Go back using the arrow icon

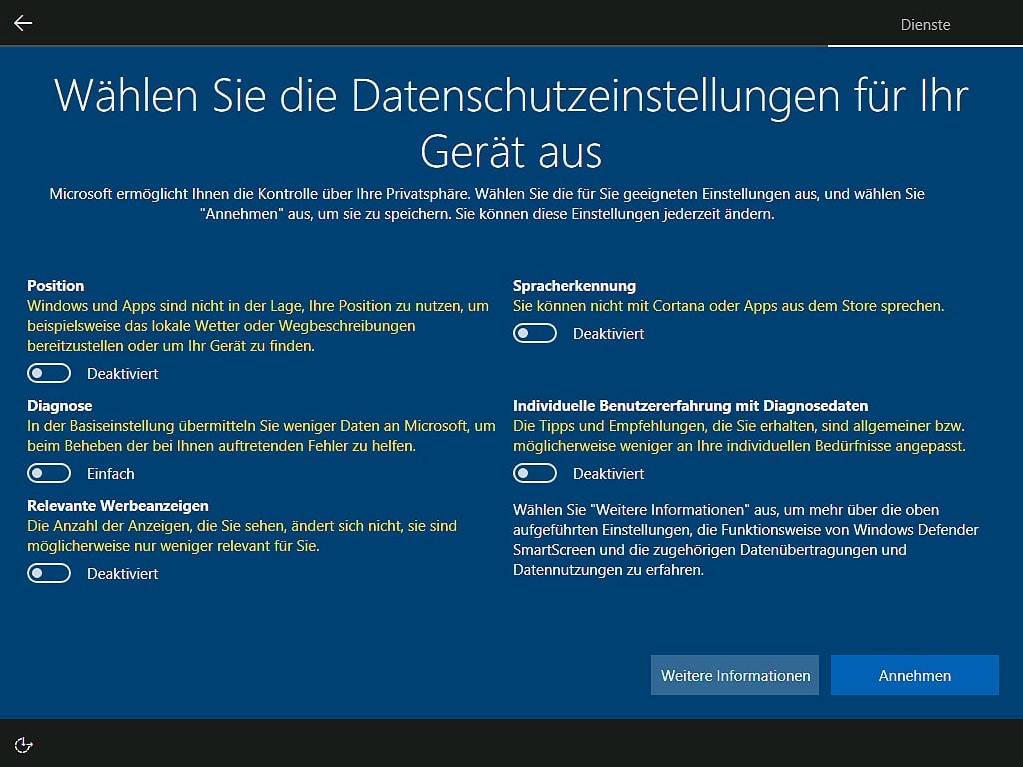23,23
